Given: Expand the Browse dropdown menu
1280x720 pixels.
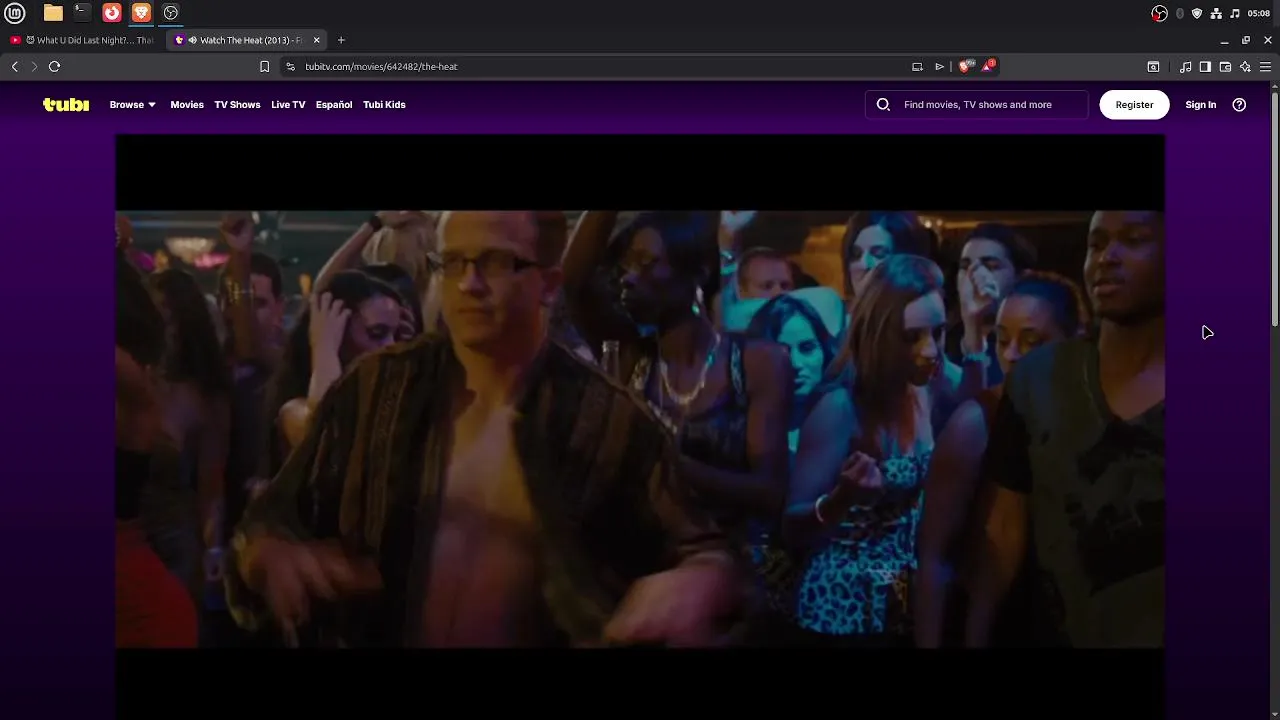Looking at the screenshot, I should [133, 104].
